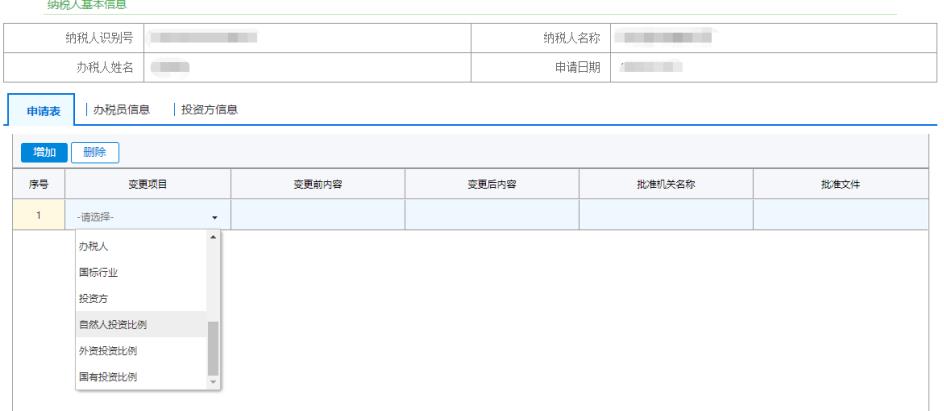Choose 国标行业 option in the list
This screenshot has height=411, width=944.
coord(99,272)
